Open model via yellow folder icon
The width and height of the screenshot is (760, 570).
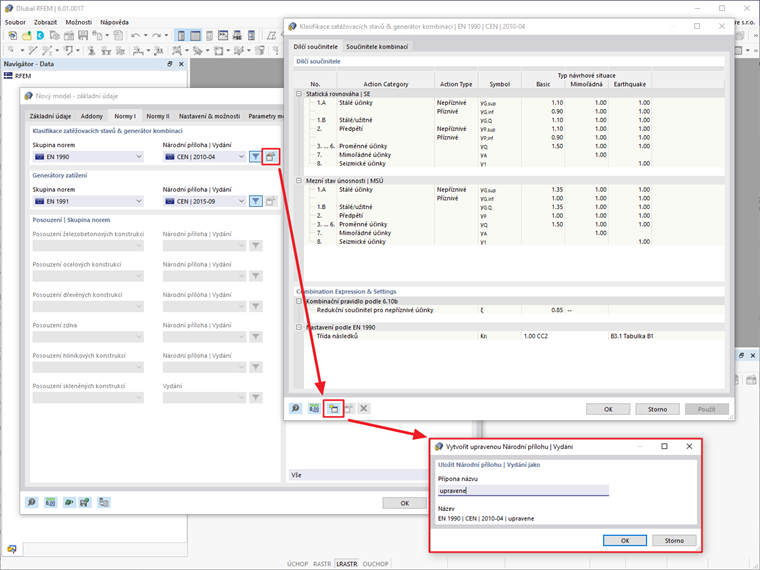[x=27, y=35]
